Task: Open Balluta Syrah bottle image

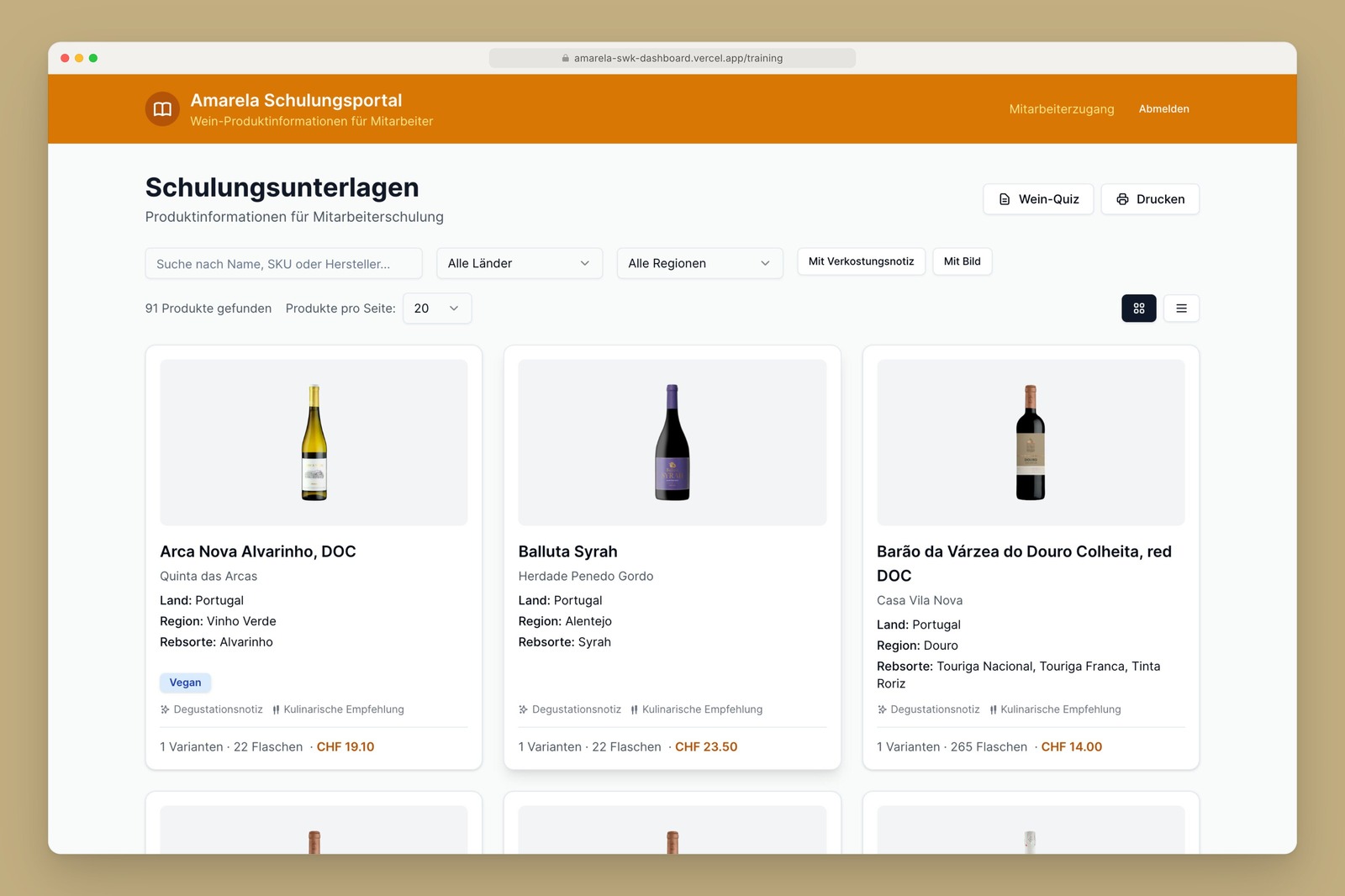Action: 672,442
